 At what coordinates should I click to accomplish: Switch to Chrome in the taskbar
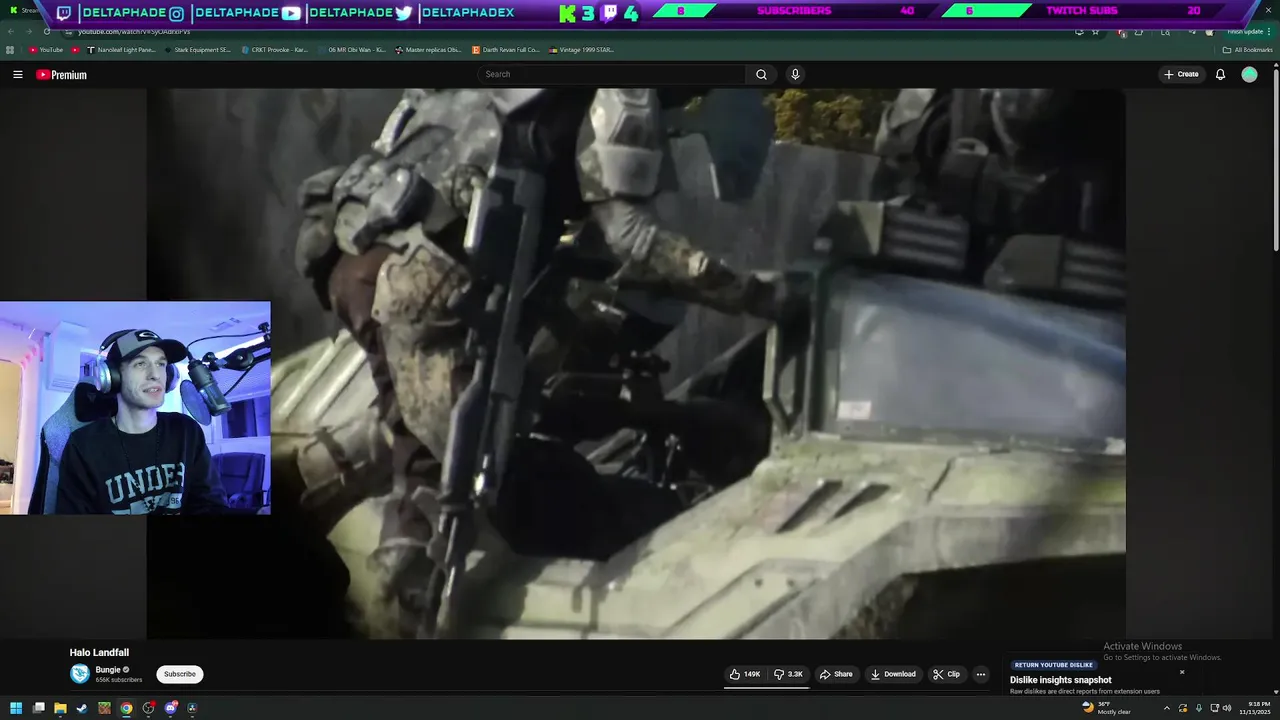[x=126, y=708]
